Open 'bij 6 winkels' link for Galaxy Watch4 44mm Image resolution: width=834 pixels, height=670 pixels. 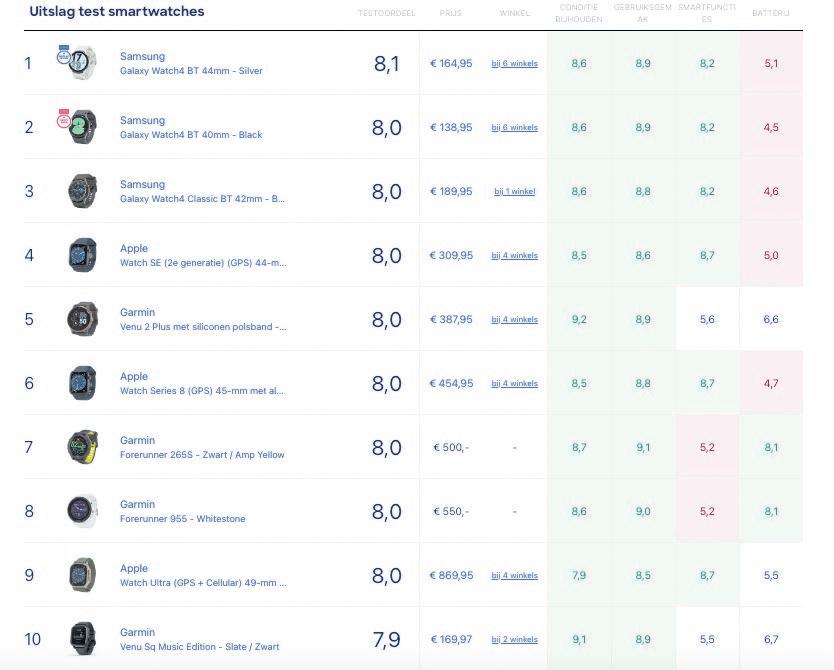tap(514, 64)
